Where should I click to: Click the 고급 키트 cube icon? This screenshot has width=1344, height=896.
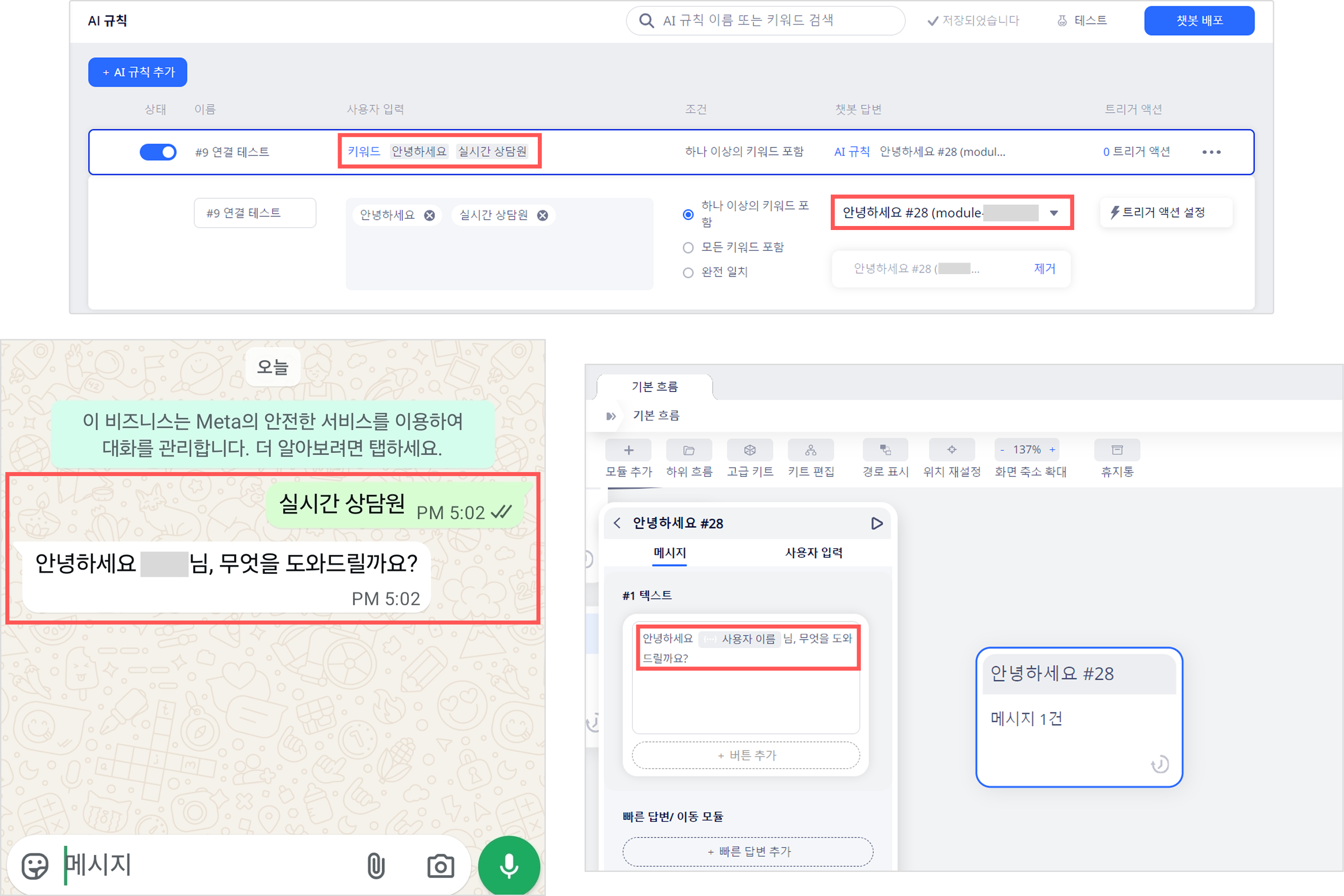click(750, 450)
